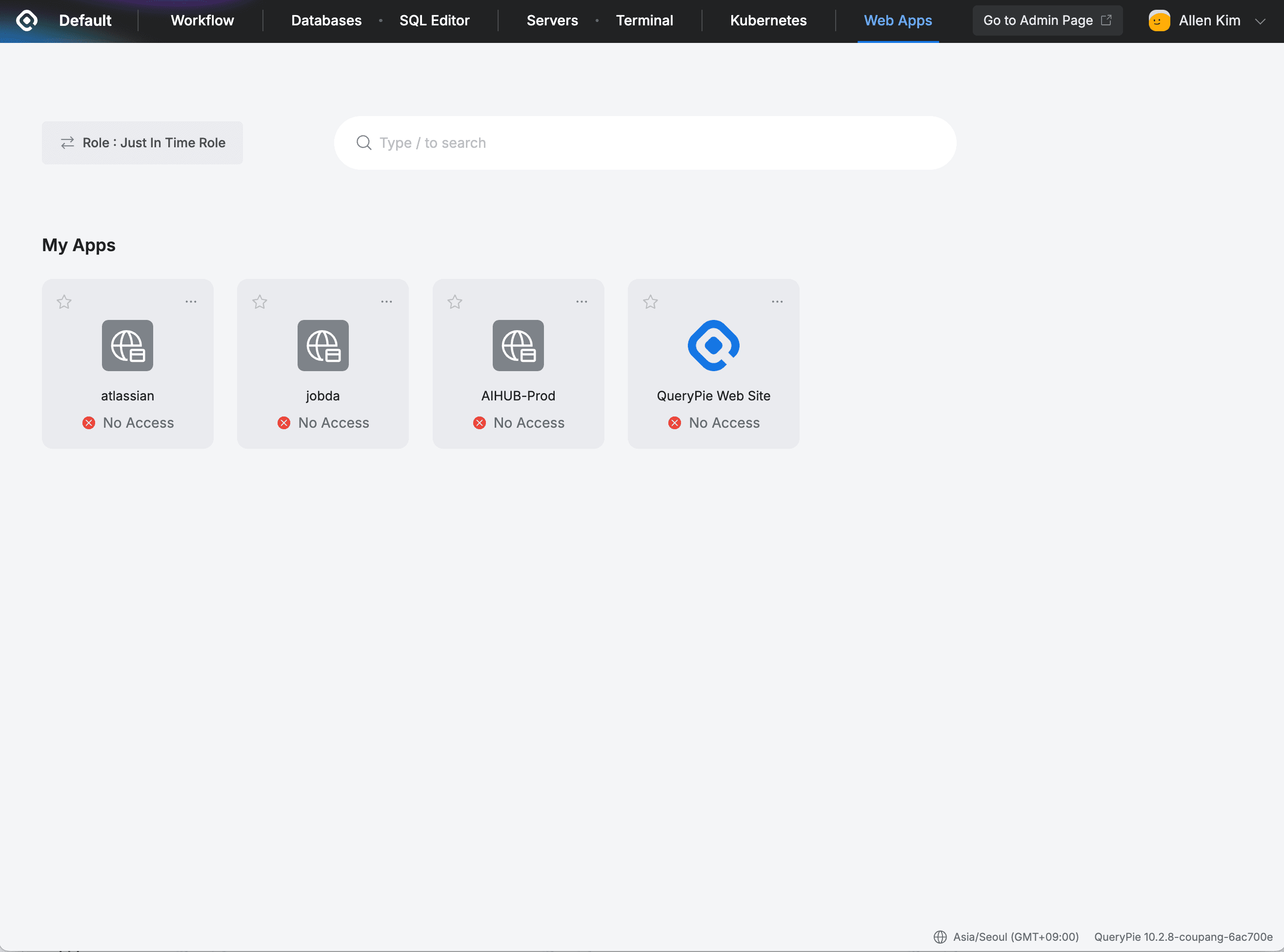Expand the Allen Kim user menu chevron

(1261, 21)
